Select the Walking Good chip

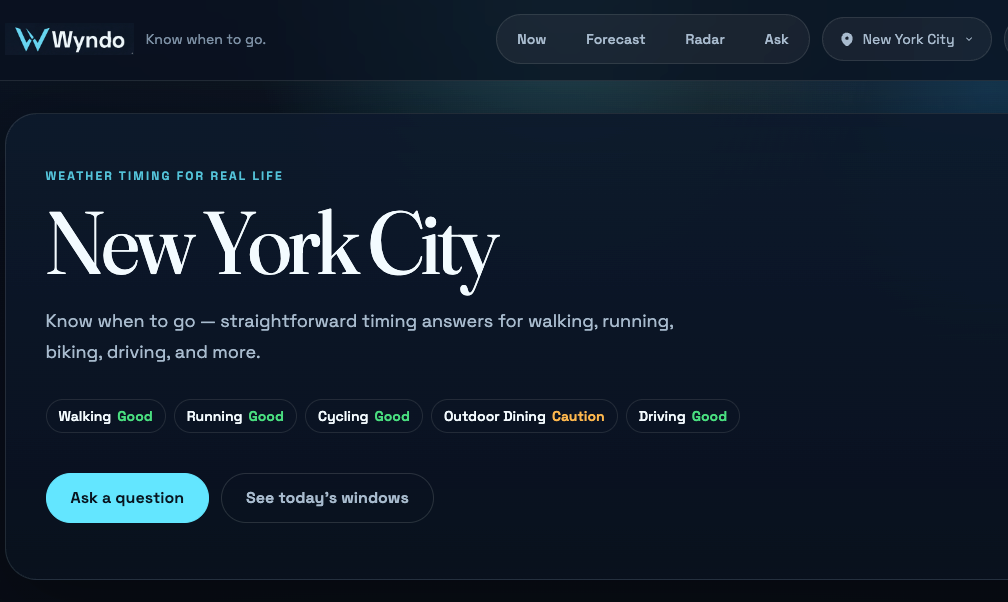tap(105, 416)
